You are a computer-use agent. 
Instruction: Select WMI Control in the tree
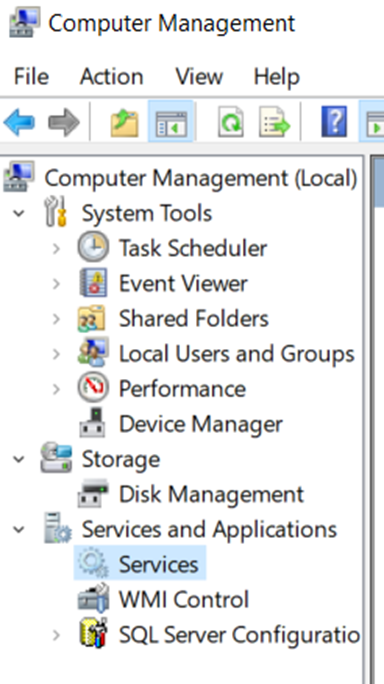(184, 599)
